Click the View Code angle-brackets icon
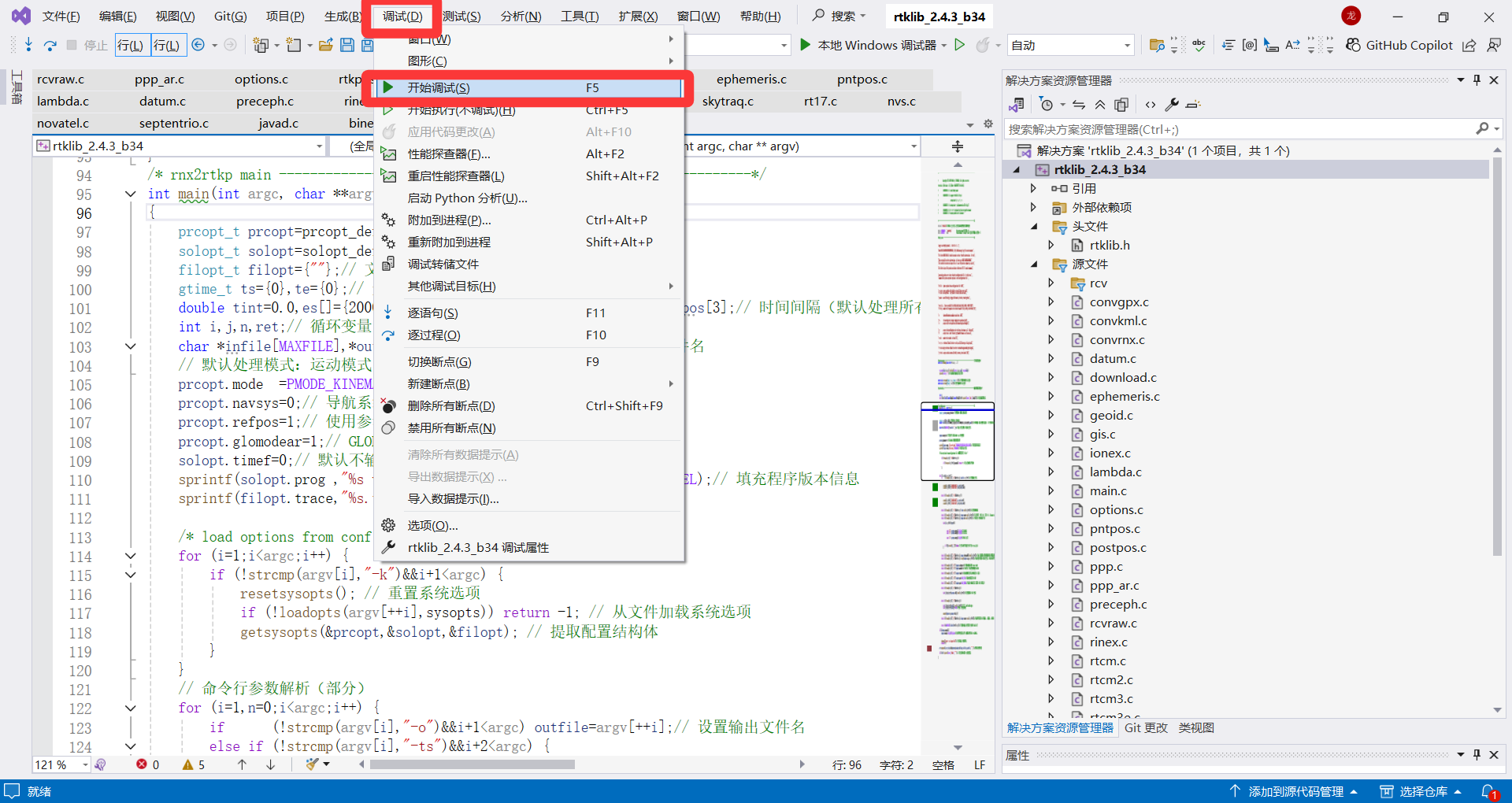Image resolution: width=1512 pixels, height=803 pixels. [x=1150, y=104]
